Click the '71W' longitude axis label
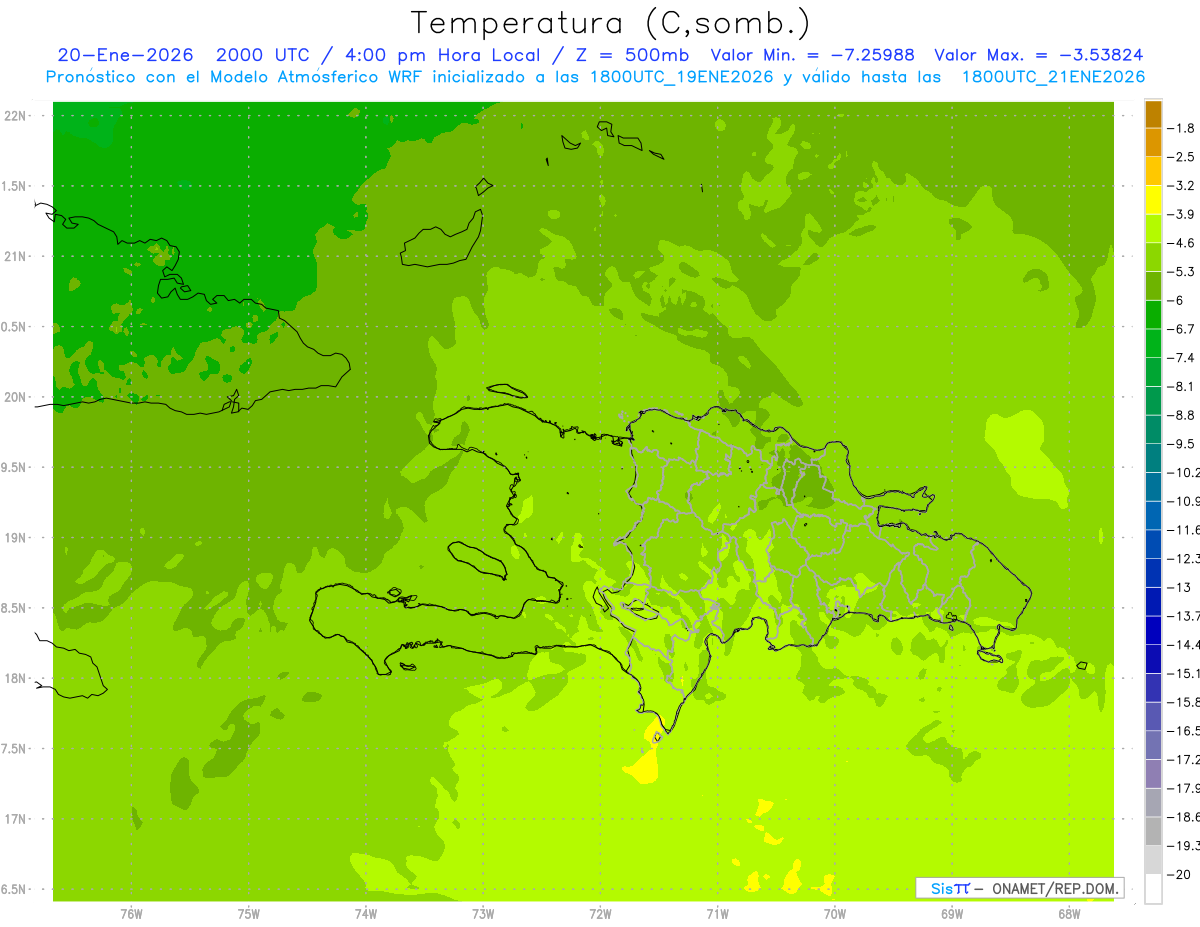 tap(717, 914)
